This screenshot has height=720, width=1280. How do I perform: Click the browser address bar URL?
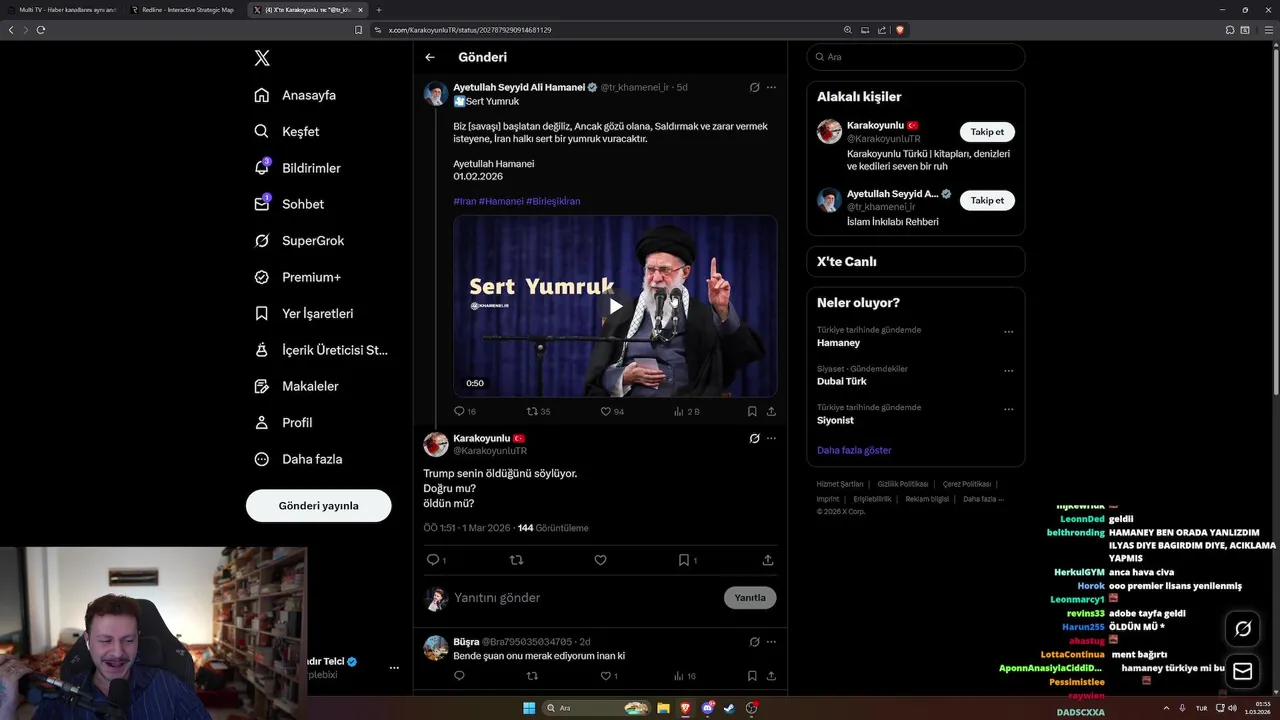point(470,30)
